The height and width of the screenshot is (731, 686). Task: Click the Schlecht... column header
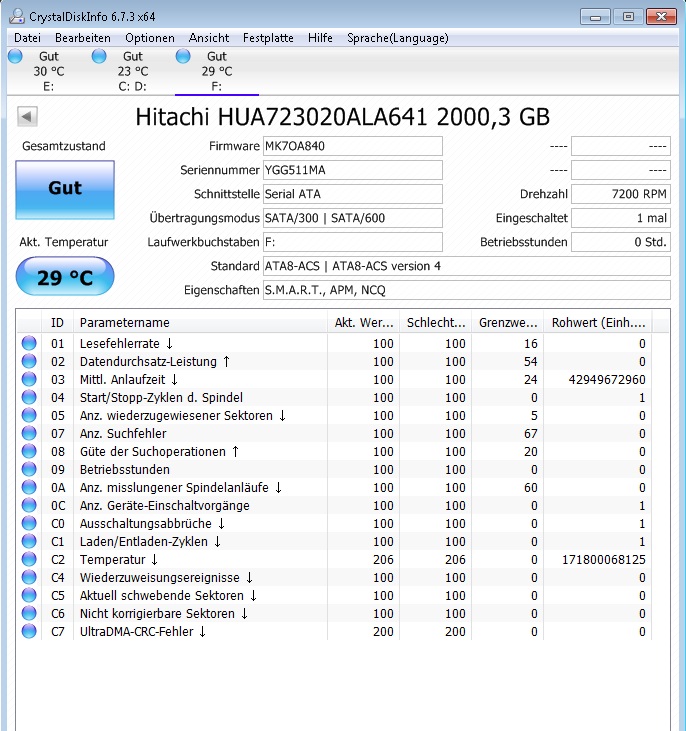tap(435, 323)
